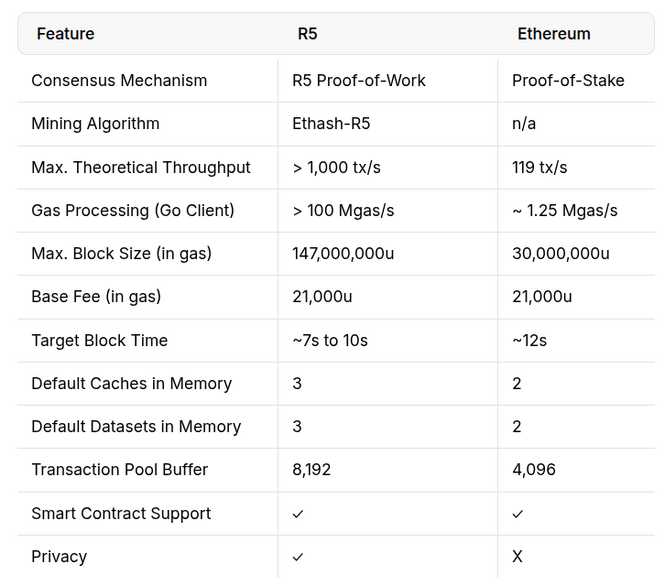Select the Consensus Mechanism row label

click(119, 80)
